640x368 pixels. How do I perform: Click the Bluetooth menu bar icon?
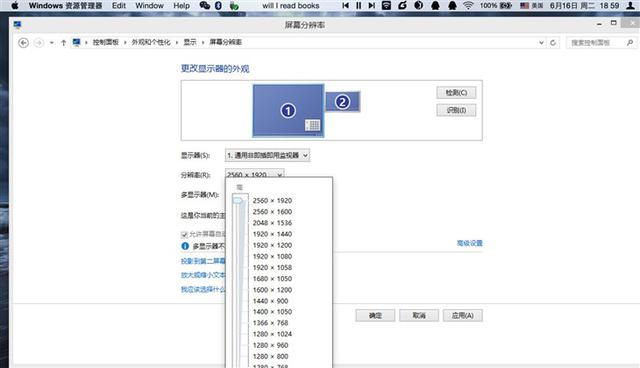[x=218, y=6]
